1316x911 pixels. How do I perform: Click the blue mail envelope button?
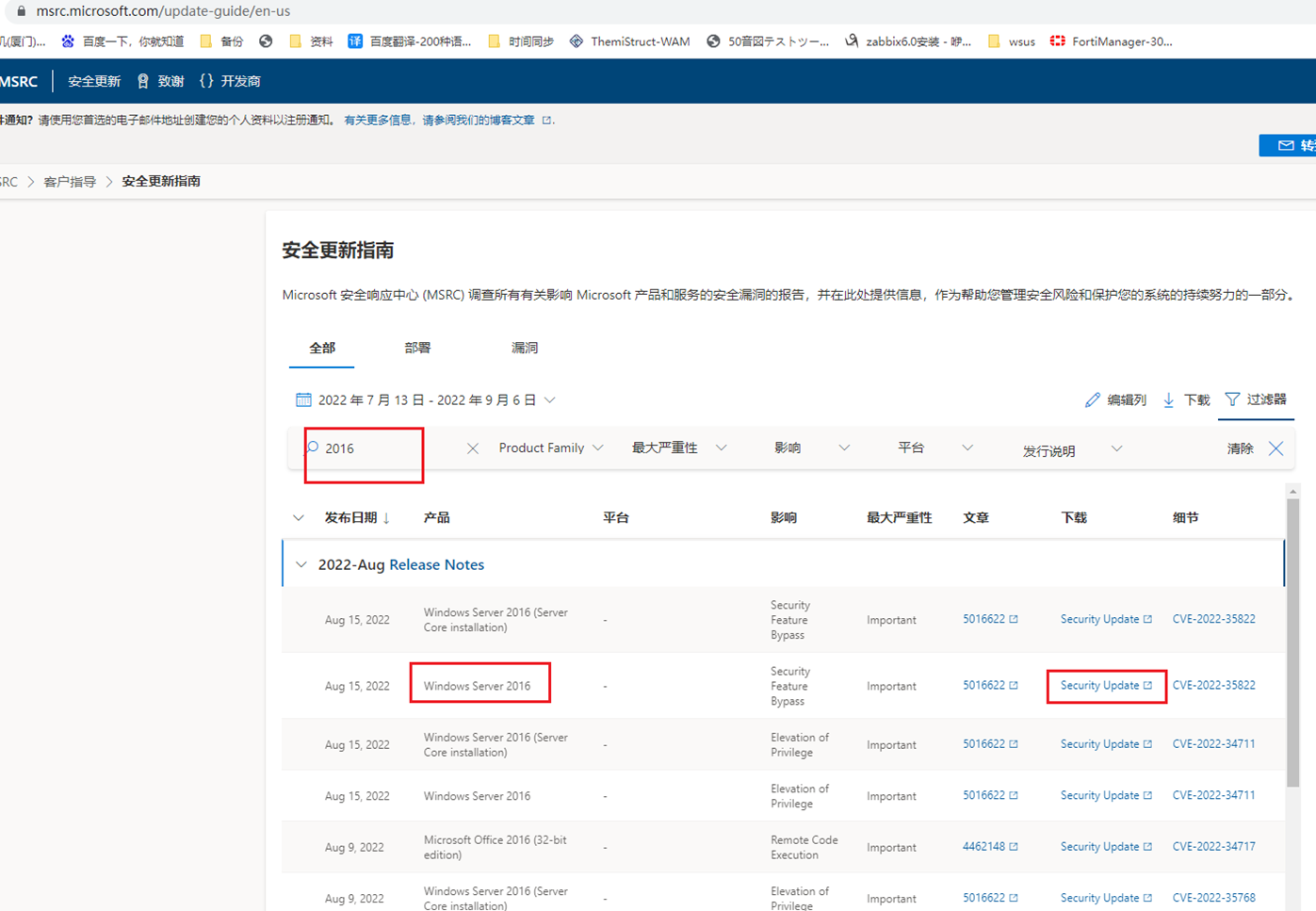[1288, 145]
